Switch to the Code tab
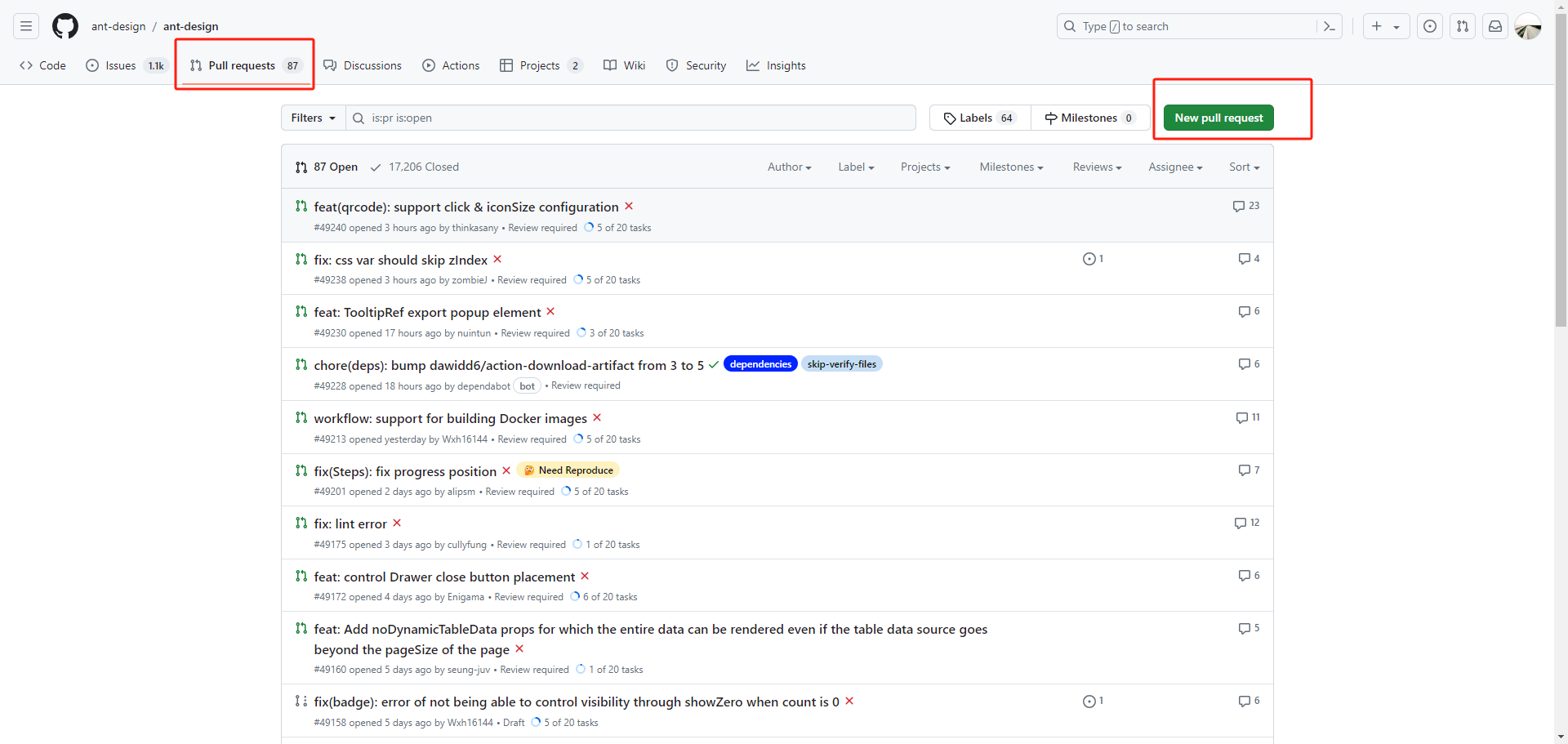The image size is (1568, 744). click(43, 65)
